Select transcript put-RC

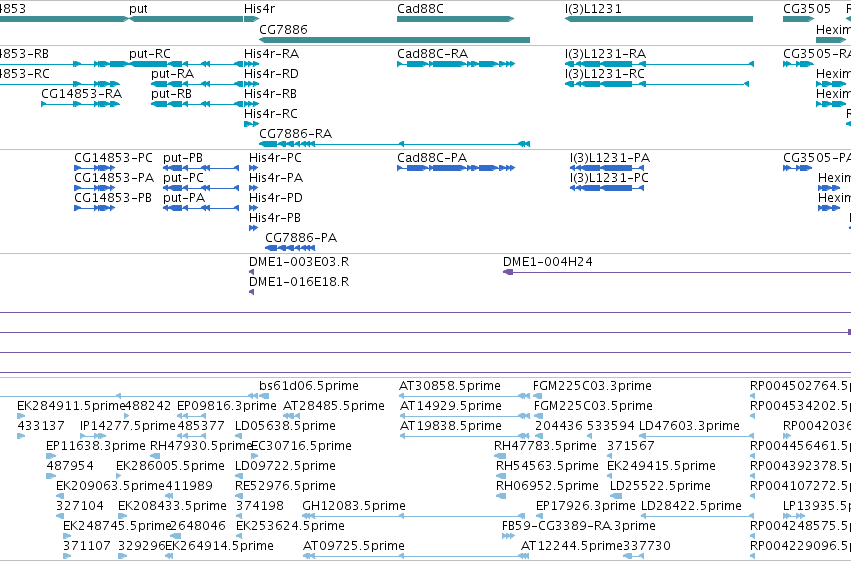(186, 64)
